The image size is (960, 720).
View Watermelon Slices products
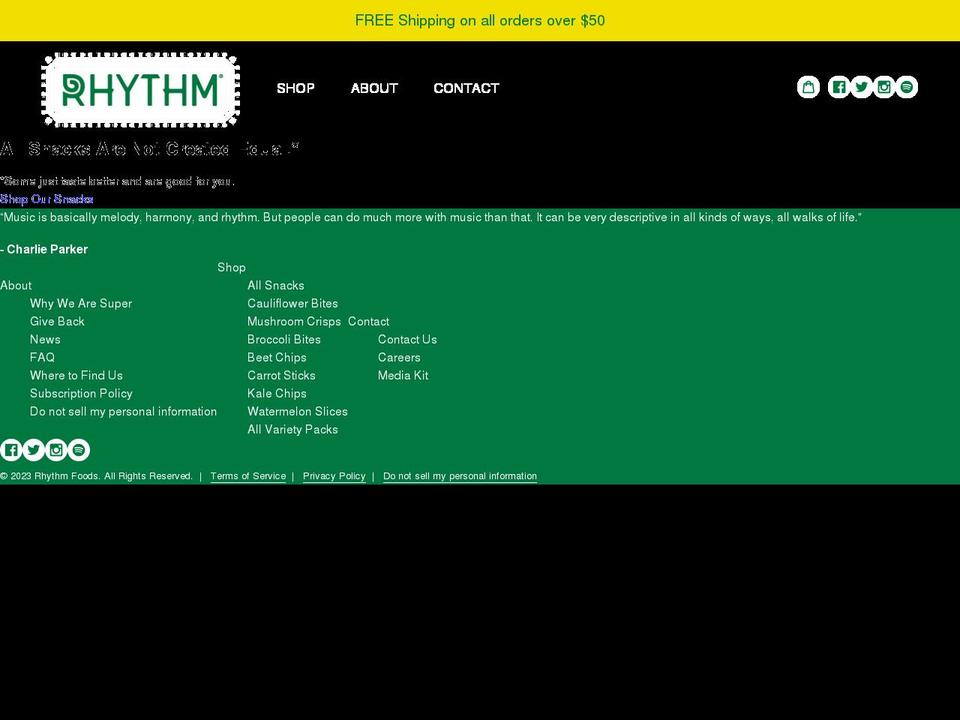point(298,411)
